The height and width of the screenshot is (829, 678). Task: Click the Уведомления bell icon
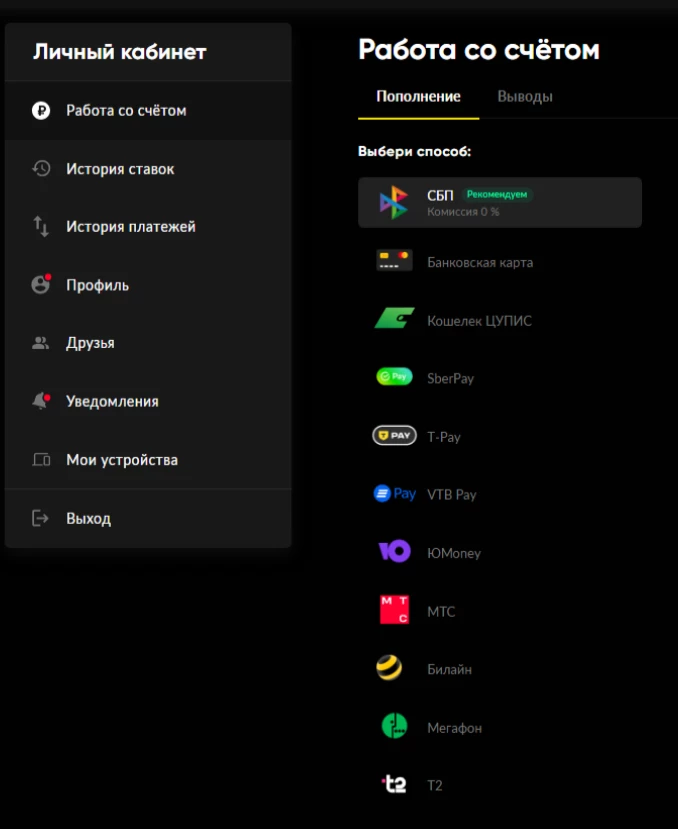pos(41,401)
